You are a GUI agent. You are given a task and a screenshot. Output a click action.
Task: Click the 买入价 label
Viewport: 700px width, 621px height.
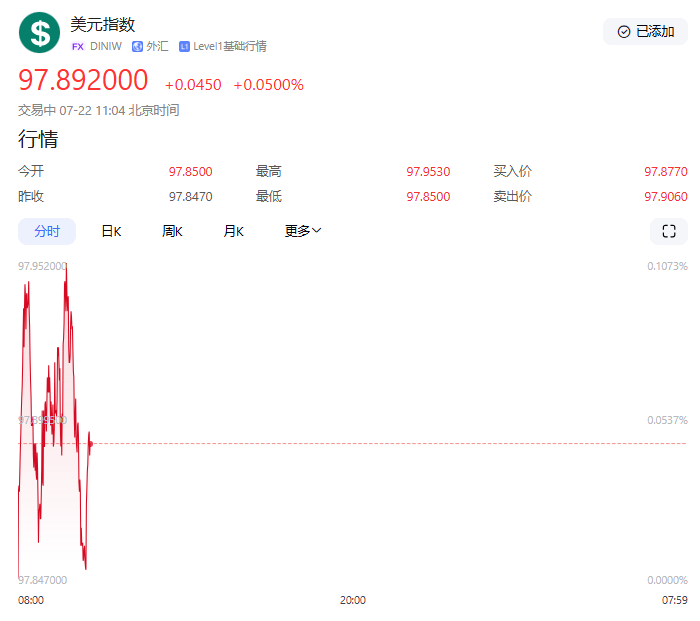[x=512, y=171]
